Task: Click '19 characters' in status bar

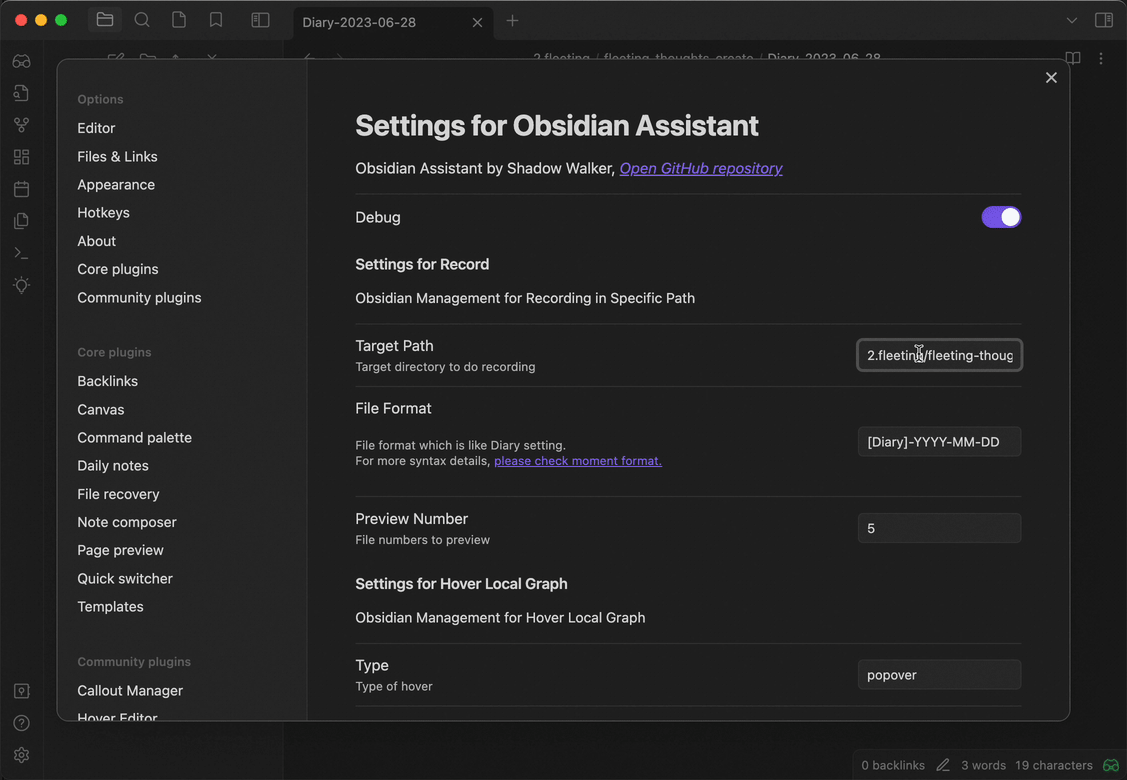Action: pyautogui.click(x=1054, y=765)
